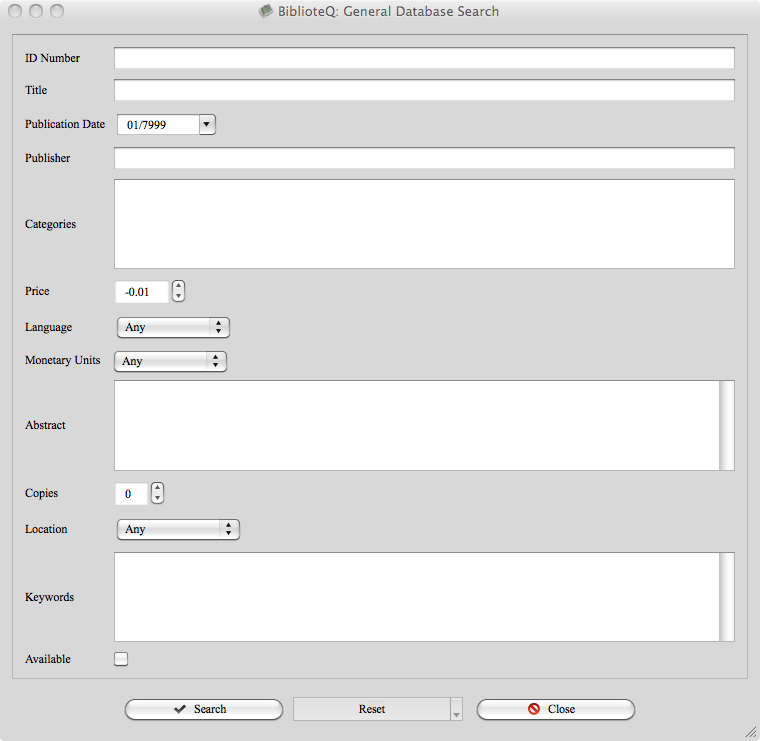Click the Abstract text area scrollbar
This screenshot has height=741, width=760.
pos(727,426)
